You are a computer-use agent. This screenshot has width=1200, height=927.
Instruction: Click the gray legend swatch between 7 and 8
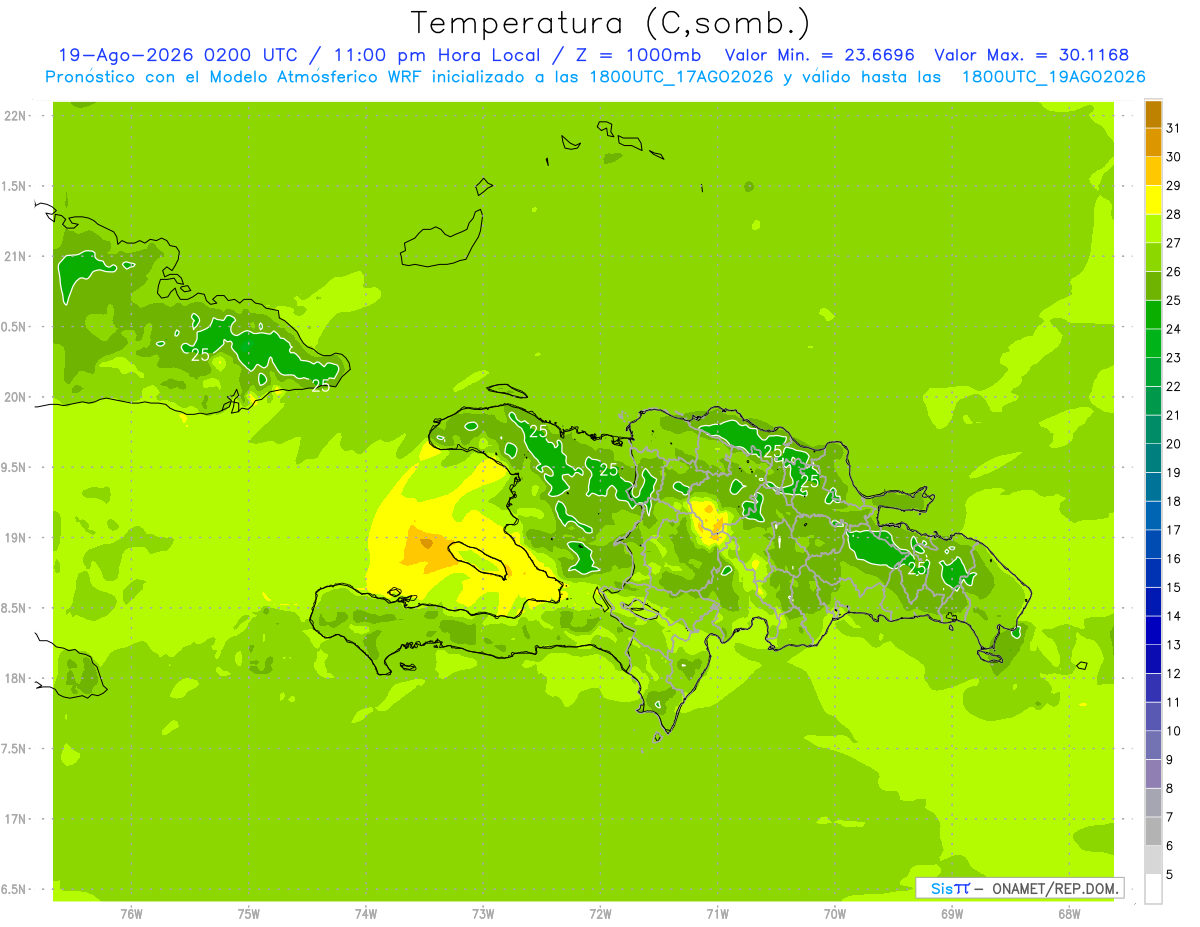[1153, 803]
